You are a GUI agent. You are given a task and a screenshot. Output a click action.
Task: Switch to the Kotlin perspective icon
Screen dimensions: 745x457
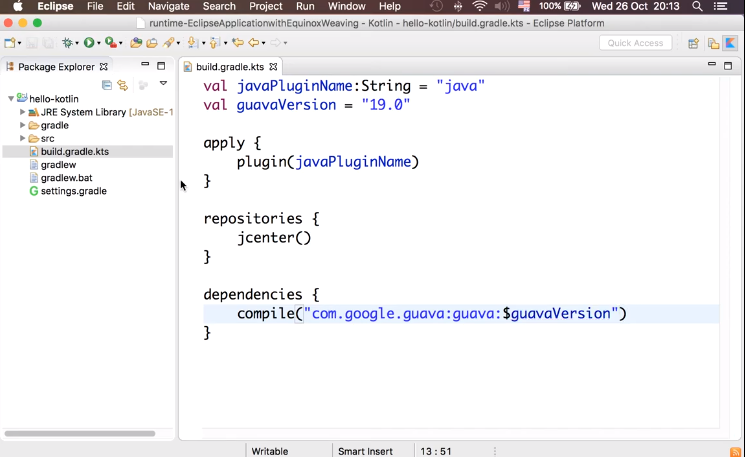pos(731,43)
